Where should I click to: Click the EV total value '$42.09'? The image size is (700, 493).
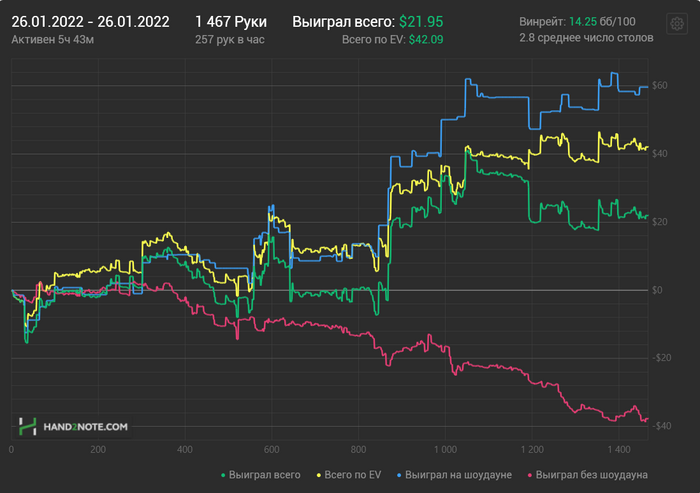(x=426, y=40)
